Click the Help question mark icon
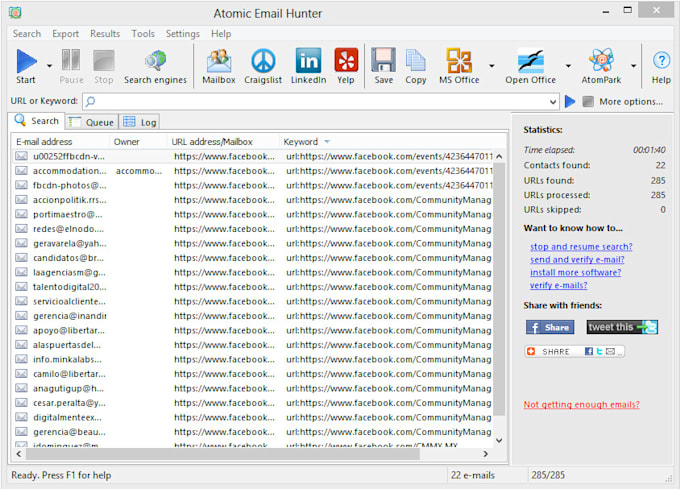The image size is (680, 489). pyautogui.click(x=661, y=61)
